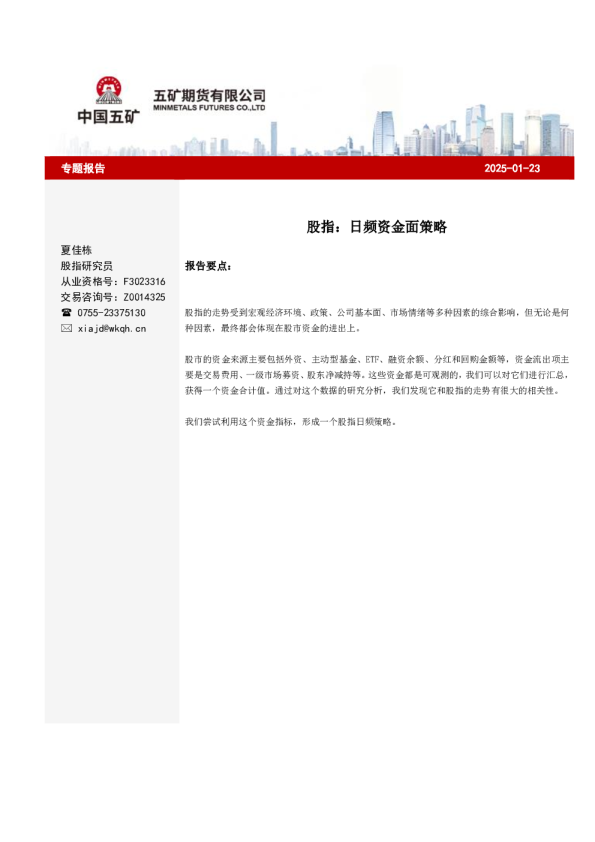Select the text MINMETALS FUTURES CO.,LTD
The width and height of the screenshot is (595, 842).
209,108
